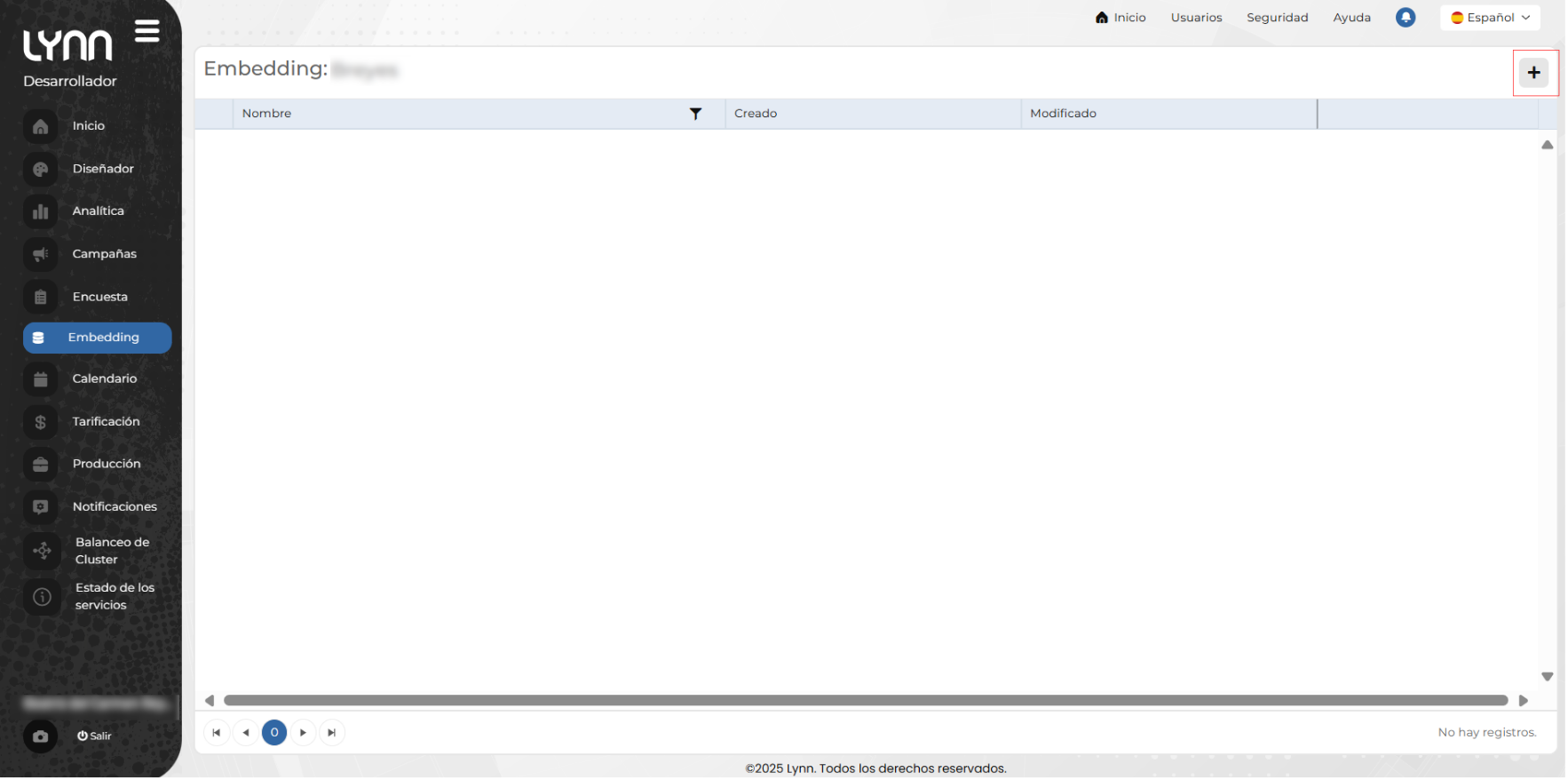The width and height of the screenshot is (1568, 780).
Task: Sort by the Creado column header
Action: tap(756, 114)
